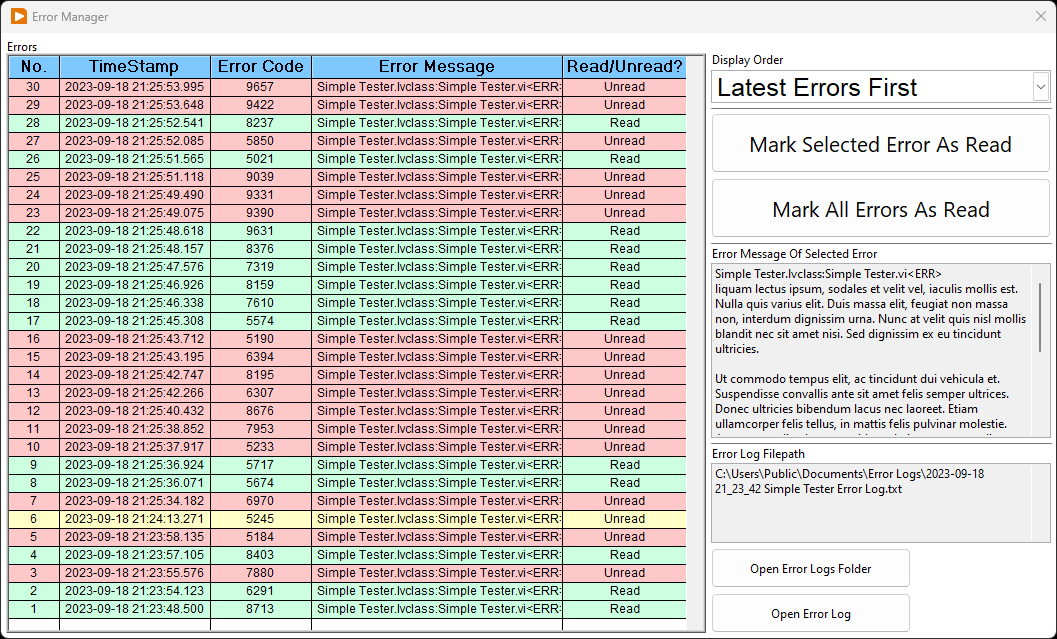Click timestamp 2023-09-18 21:25:36.071

(x=134, y=483)
